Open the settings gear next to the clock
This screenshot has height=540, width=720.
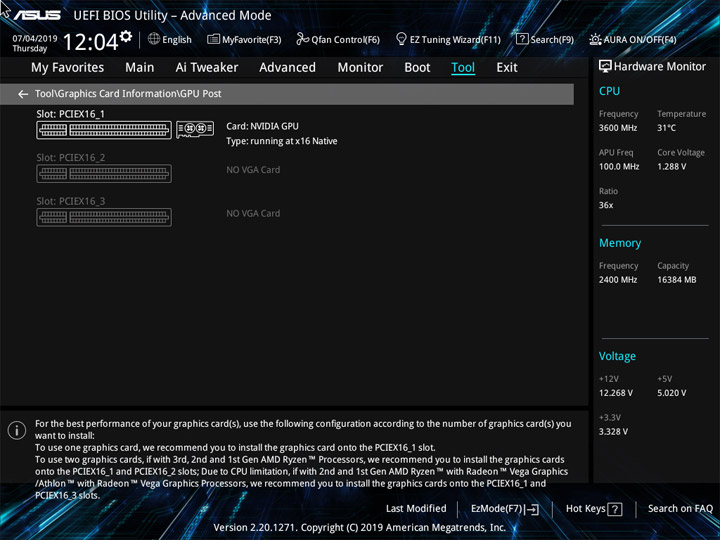click(x=125, y=36)
